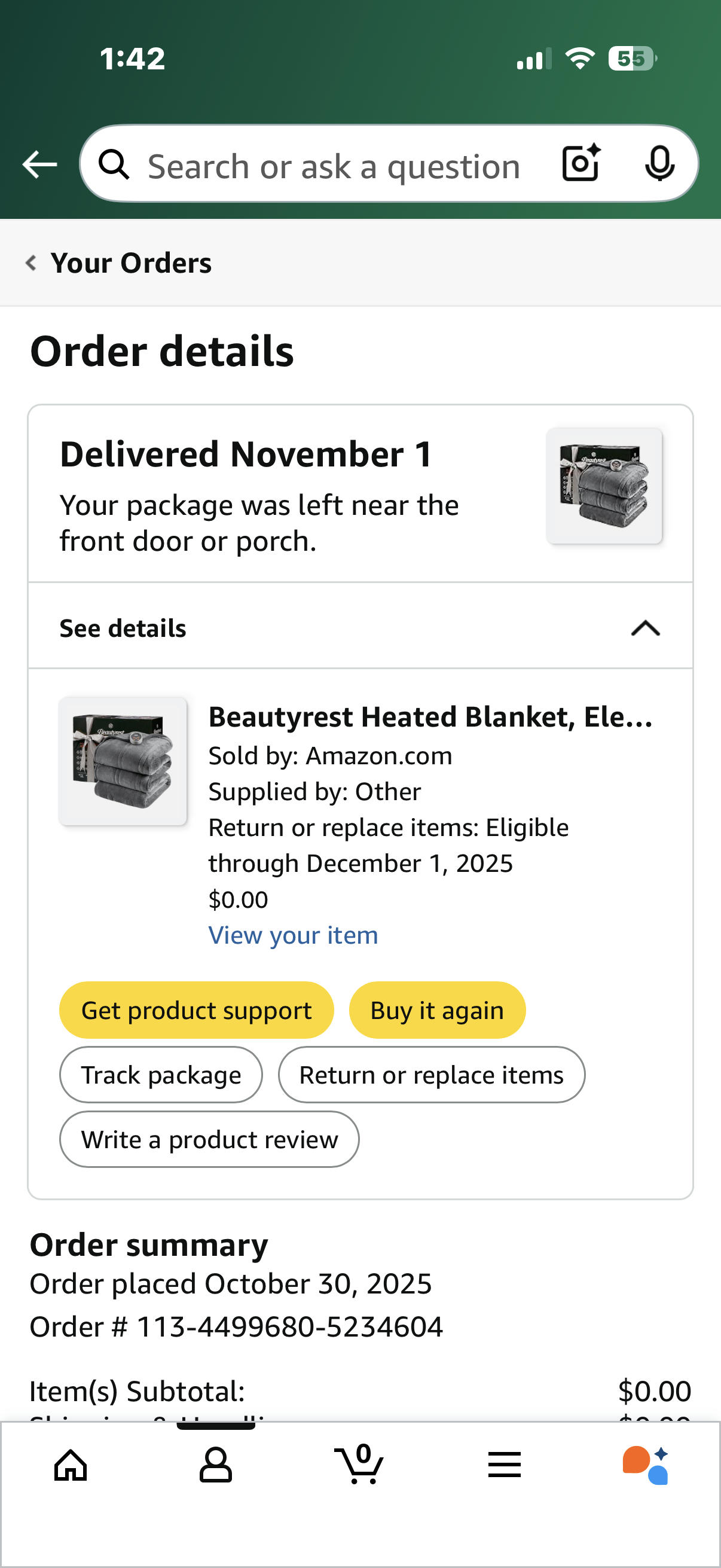
Task: Collapse the See details section chevron
Action: point(646,627)
